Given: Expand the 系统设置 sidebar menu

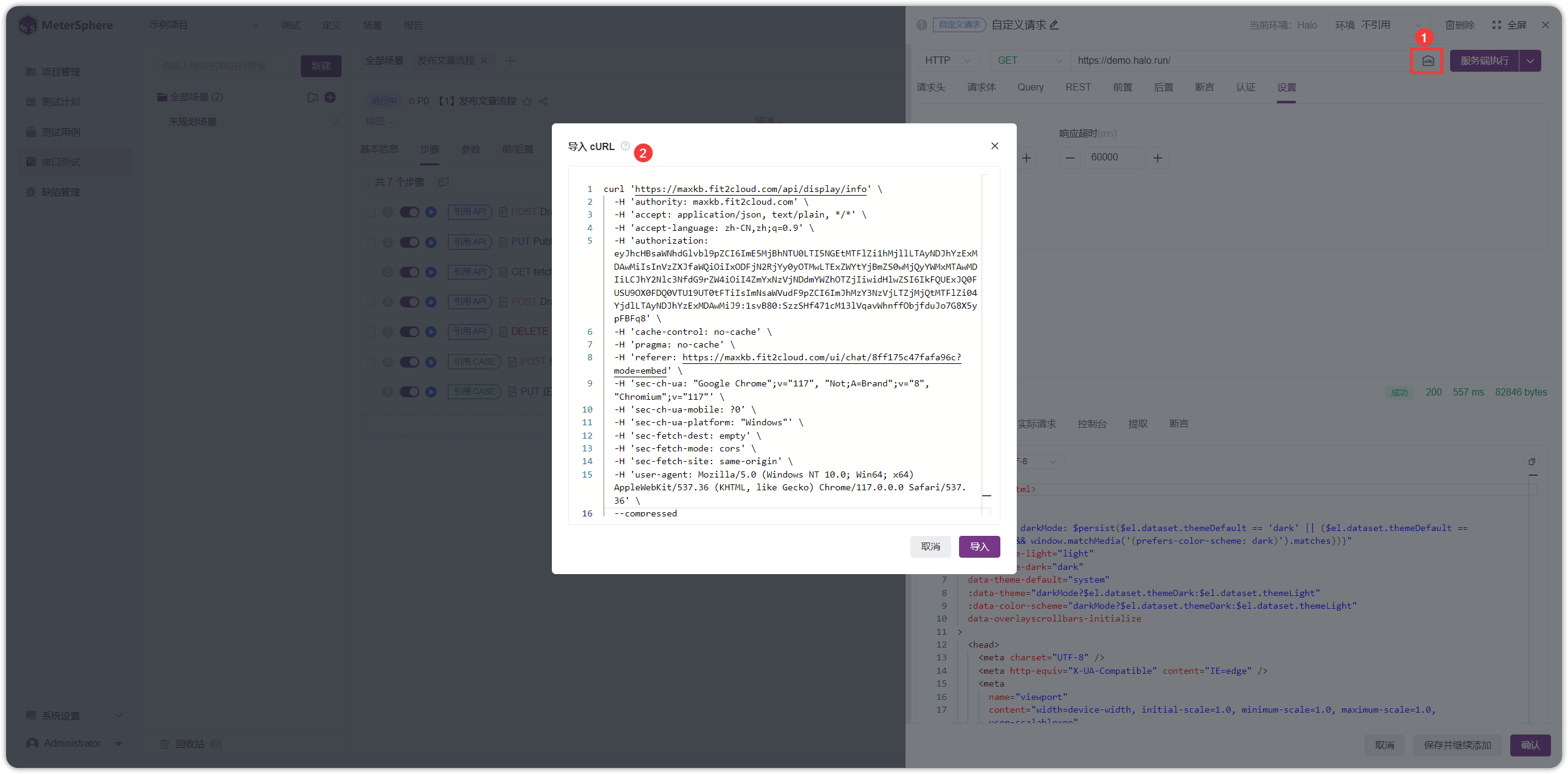Looking at the screenshot, I should click(74, 716).
